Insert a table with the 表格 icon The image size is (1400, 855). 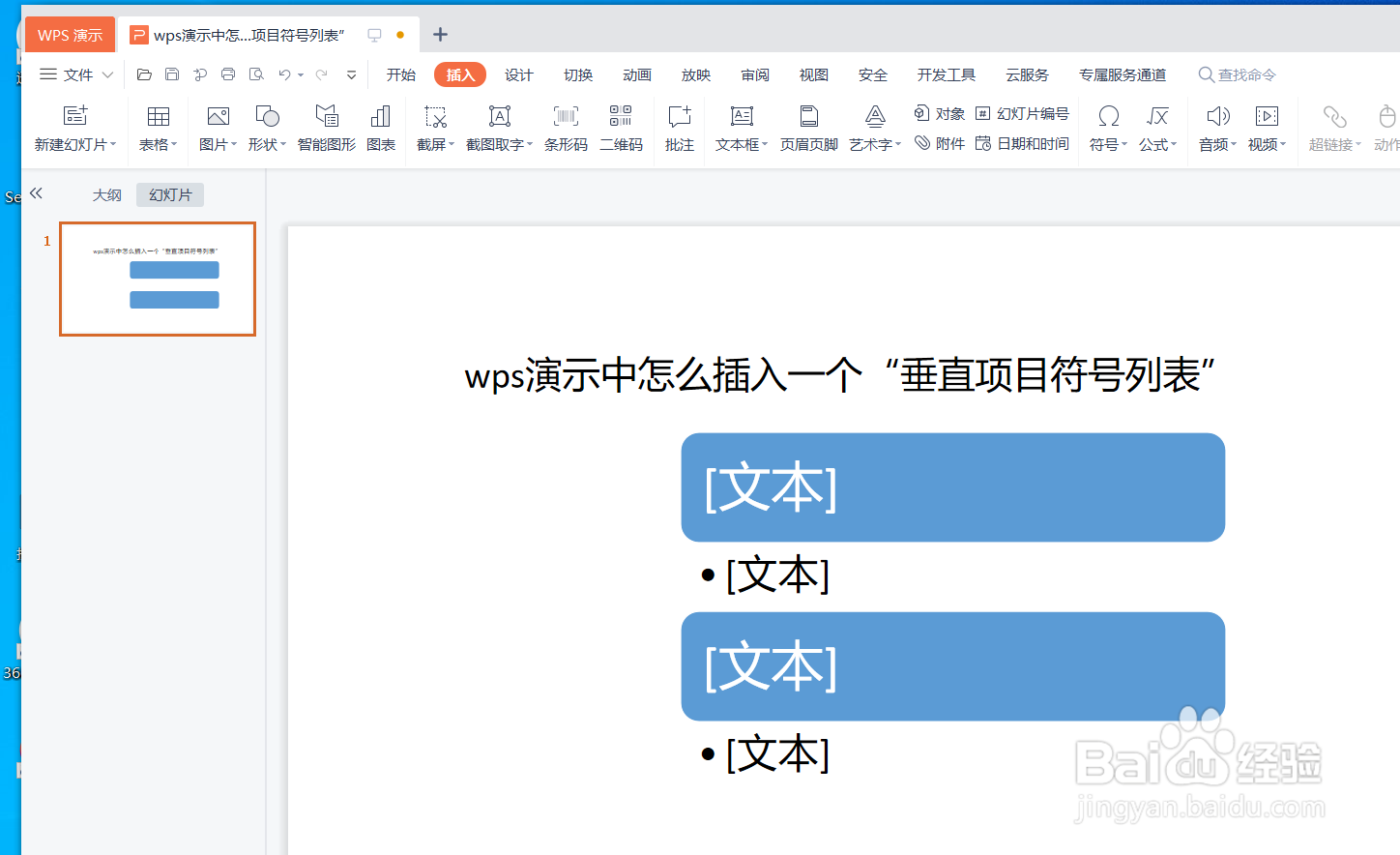tap(159, 116)
